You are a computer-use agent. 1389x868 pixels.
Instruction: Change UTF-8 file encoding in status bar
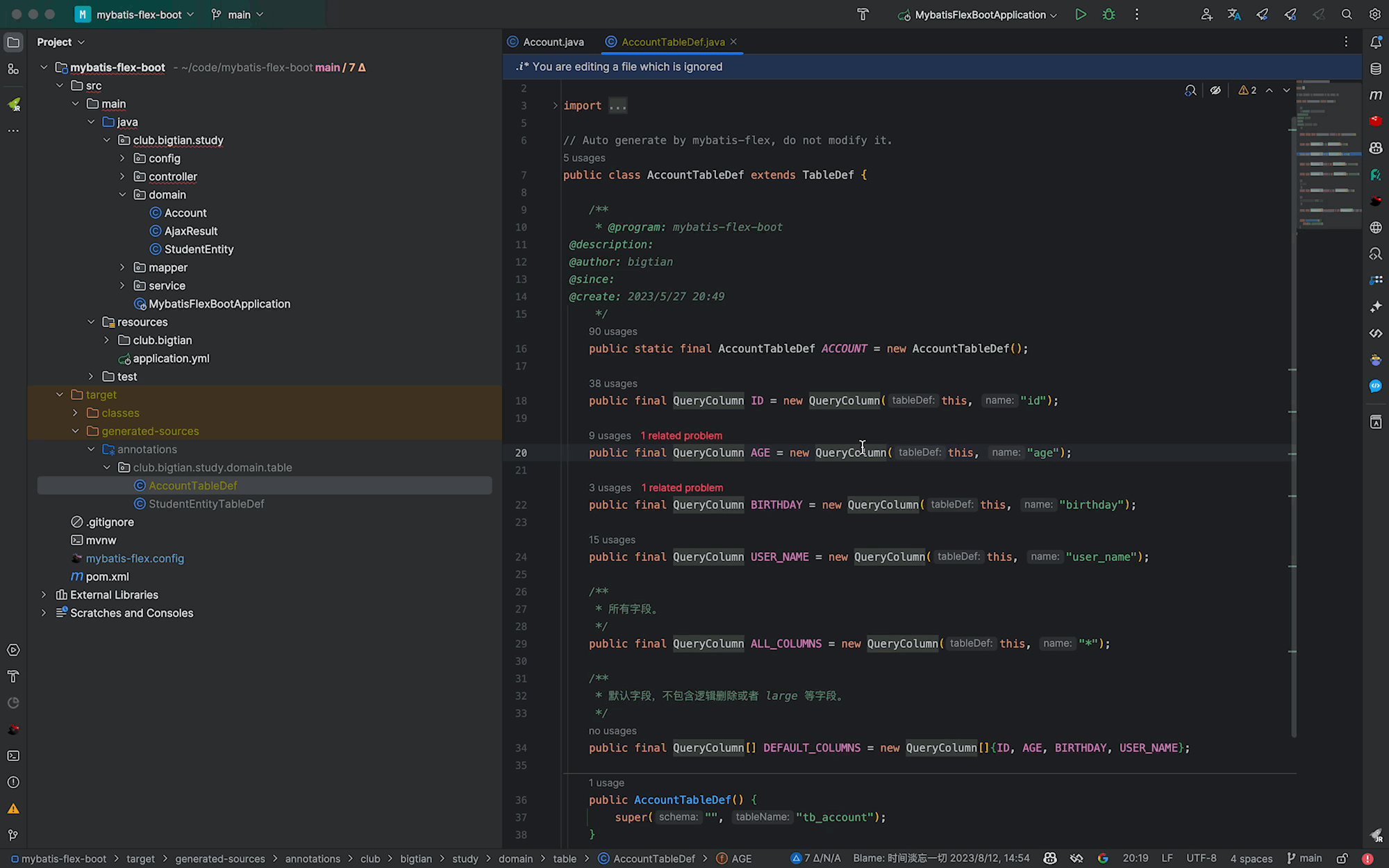pyautogui.click(x=1201, y=858)
